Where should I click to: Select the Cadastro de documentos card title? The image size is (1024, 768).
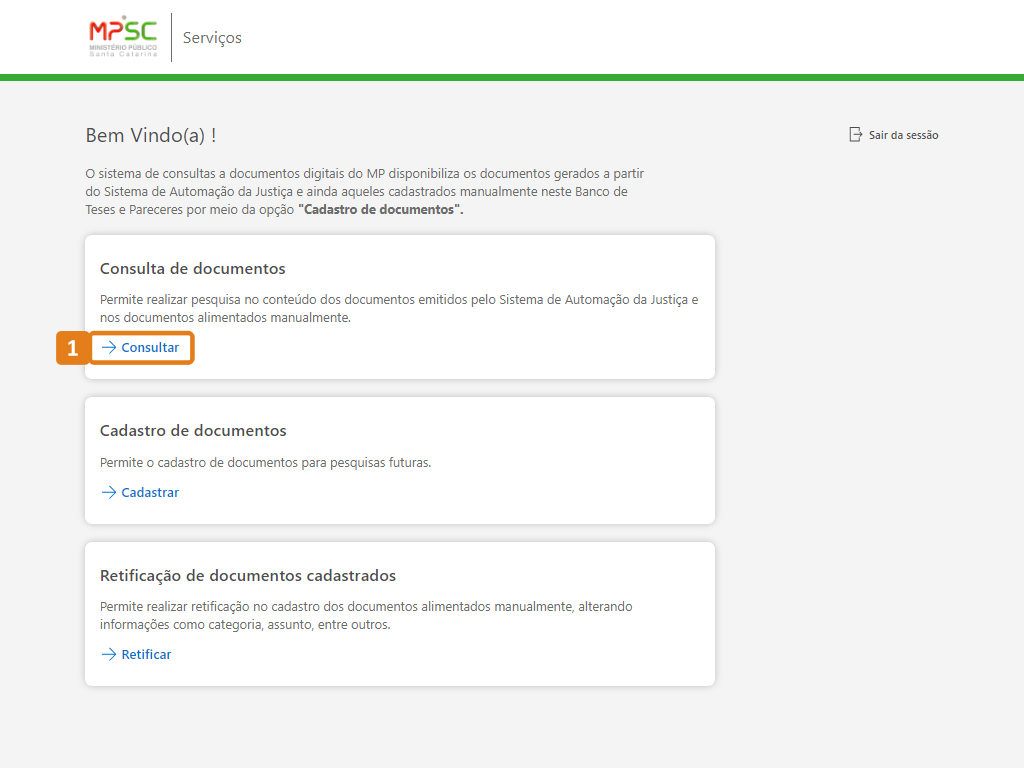coord(193,431)
